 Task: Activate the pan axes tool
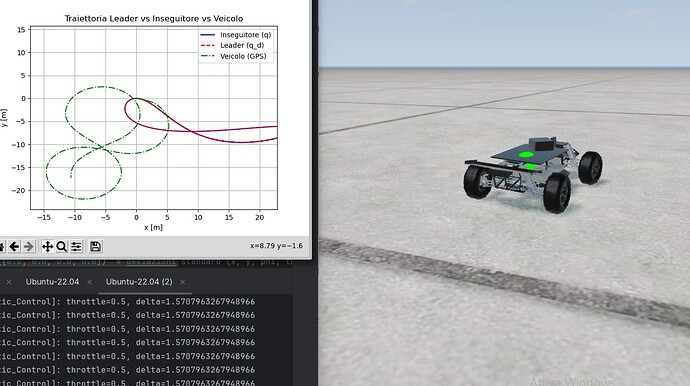point(47,246)
